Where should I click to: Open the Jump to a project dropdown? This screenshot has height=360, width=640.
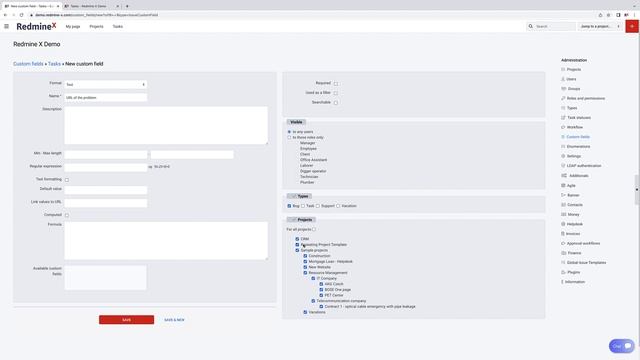600,26
